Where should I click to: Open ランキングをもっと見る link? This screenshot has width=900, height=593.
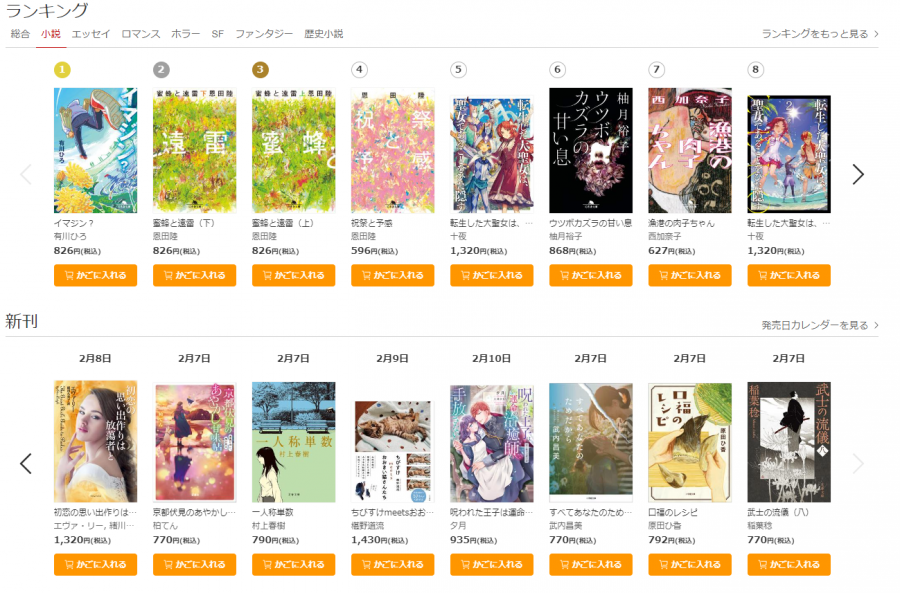[820, 34]
